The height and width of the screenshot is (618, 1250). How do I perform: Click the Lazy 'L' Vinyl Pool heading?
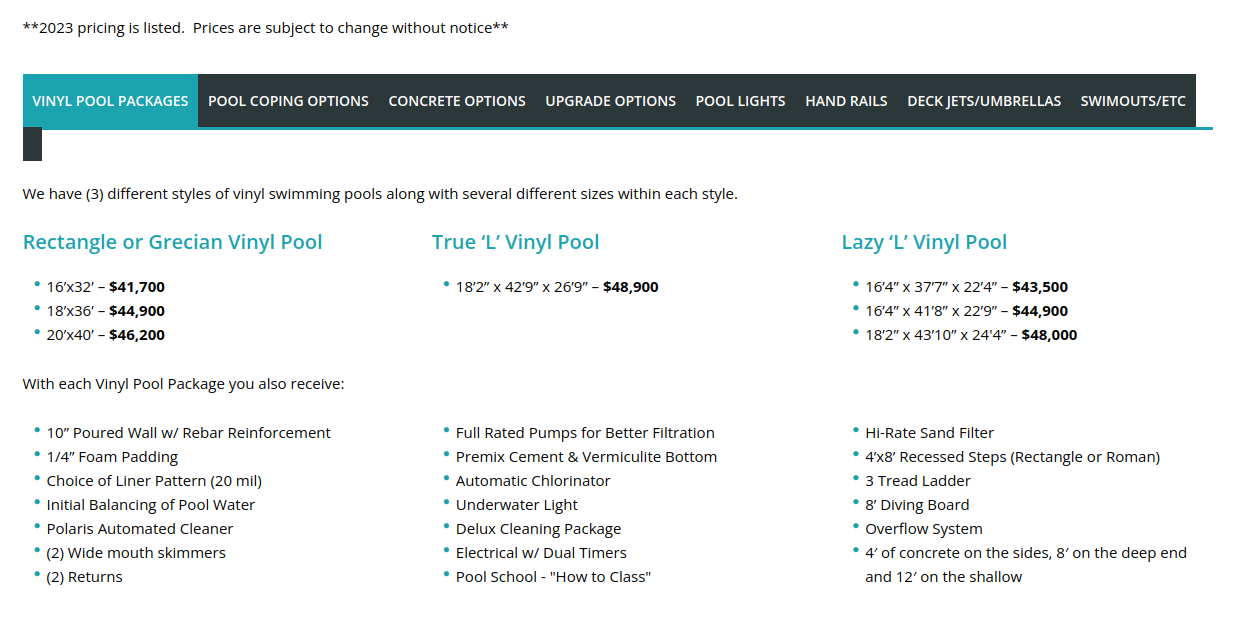(924, 242)
